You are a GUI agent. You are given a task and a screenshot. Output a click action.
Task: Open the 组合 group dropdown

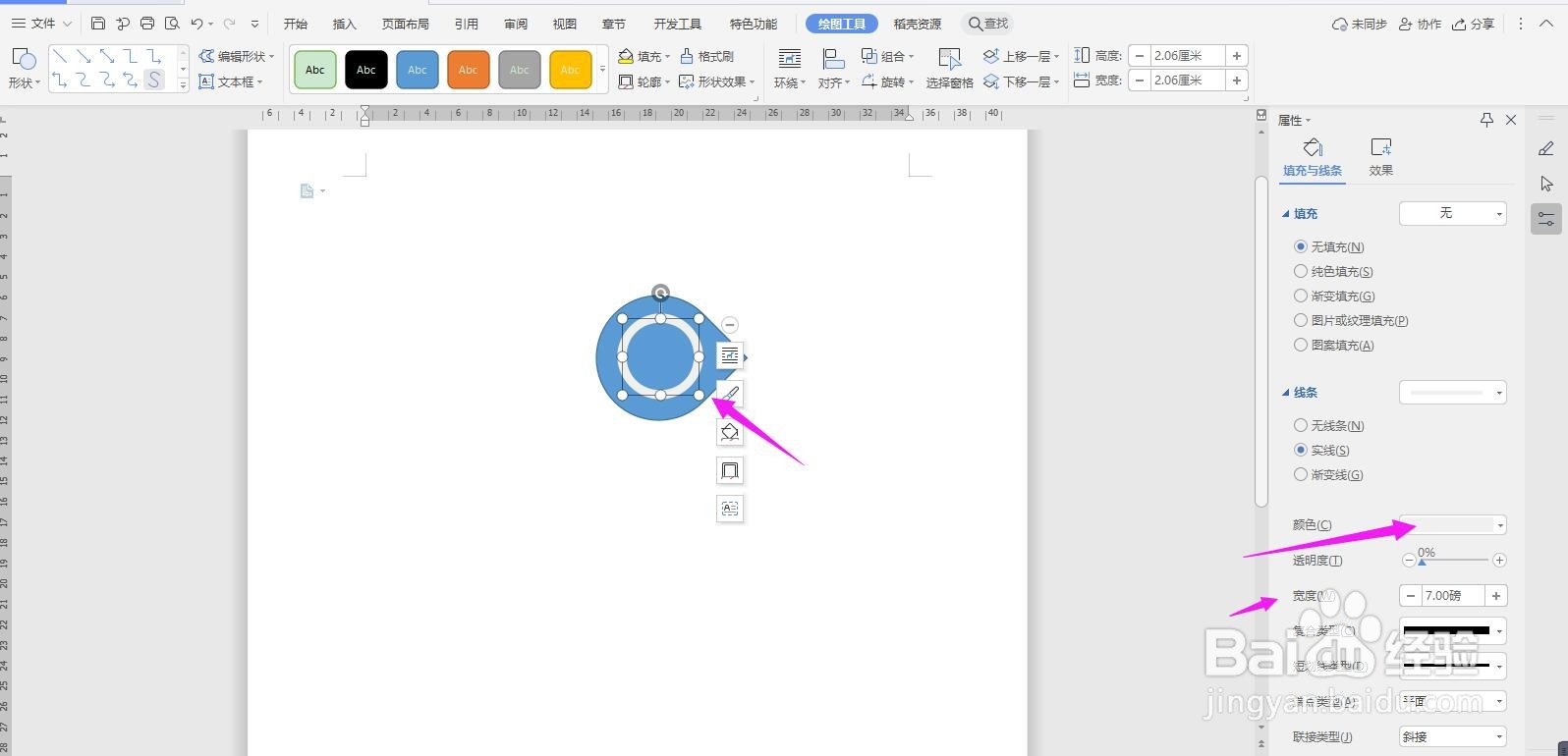click(887, 56)
